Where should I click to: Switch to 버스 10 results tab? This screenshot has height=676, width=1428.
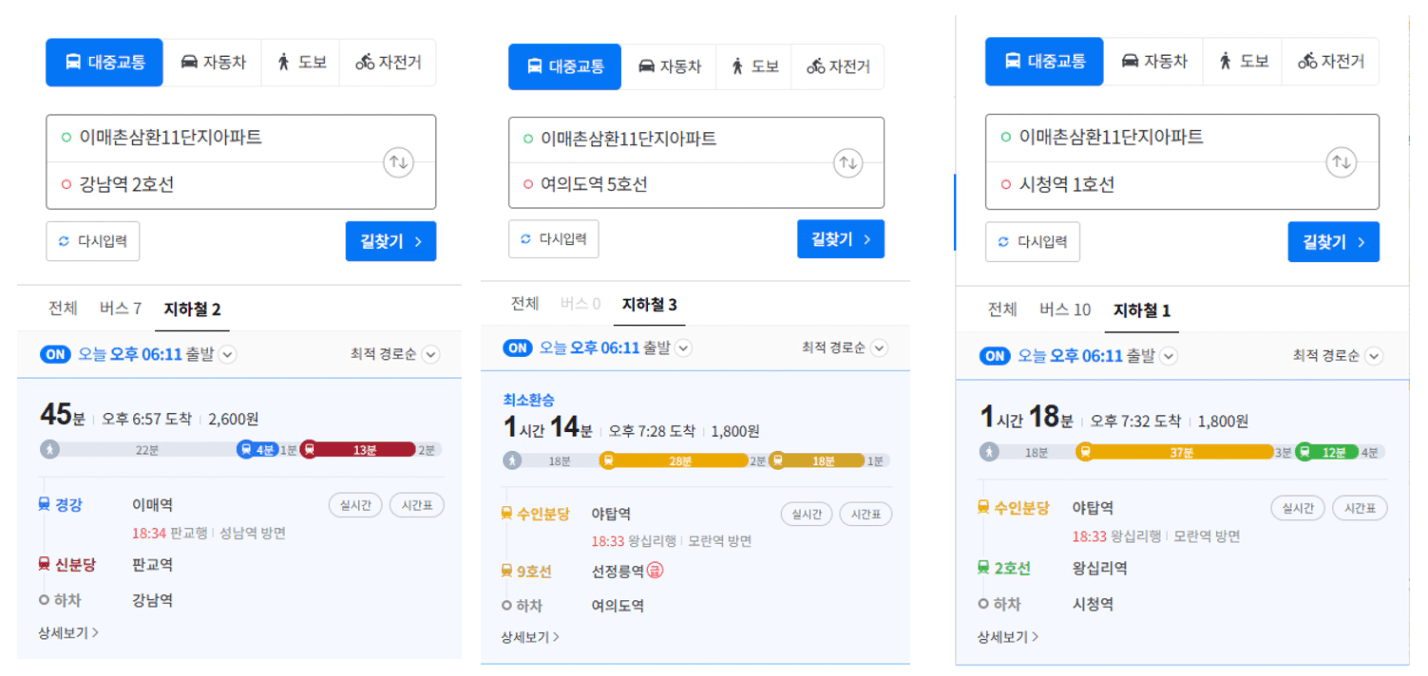click(x=1065, y=310)
